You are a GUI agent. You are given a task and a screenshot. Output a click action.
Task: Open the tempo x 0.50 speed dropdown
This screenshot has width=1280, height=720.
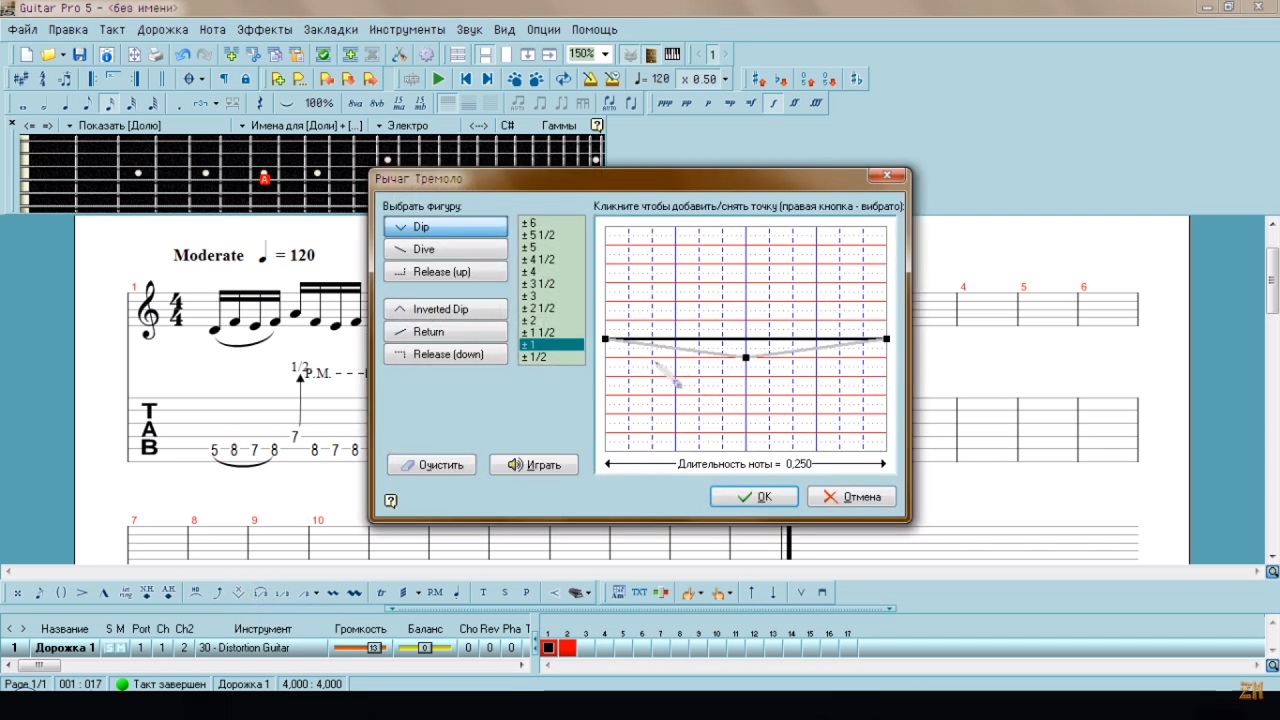pyautogui.click(x=725, y=79)
